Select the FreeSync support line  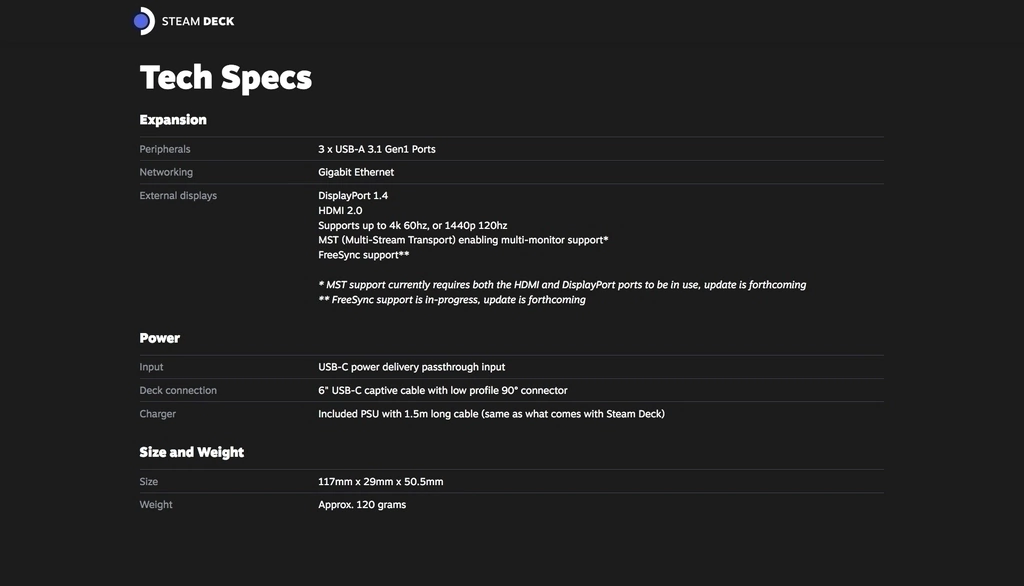[364, 255]
